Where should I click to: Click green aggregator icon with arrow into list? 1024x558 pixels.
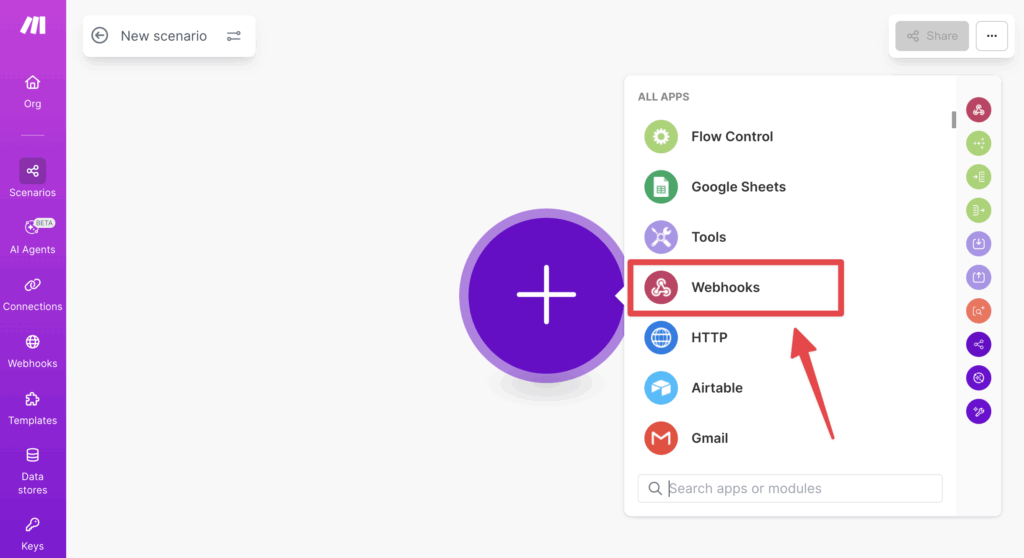click(978, 177)
